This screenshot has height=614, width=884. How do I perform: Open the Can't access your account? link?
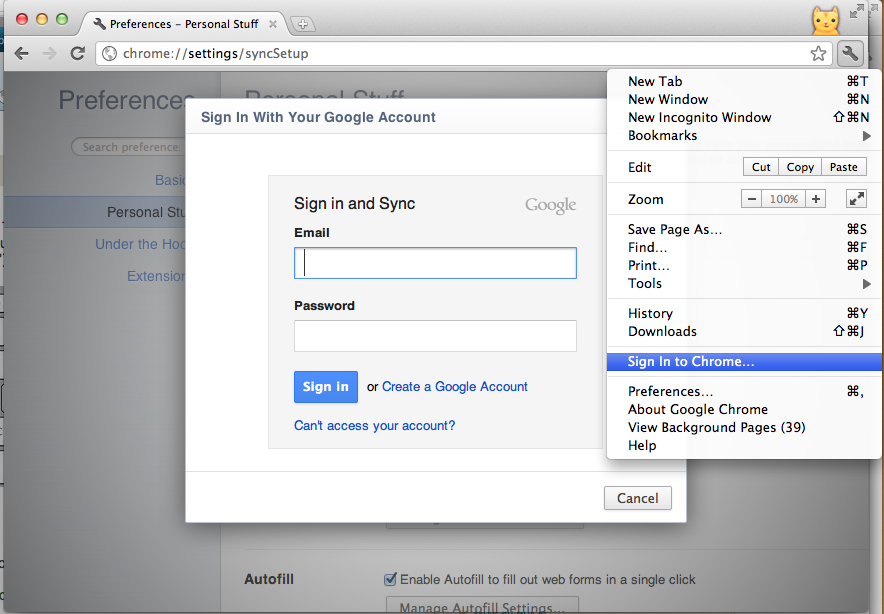coord(374,426)
